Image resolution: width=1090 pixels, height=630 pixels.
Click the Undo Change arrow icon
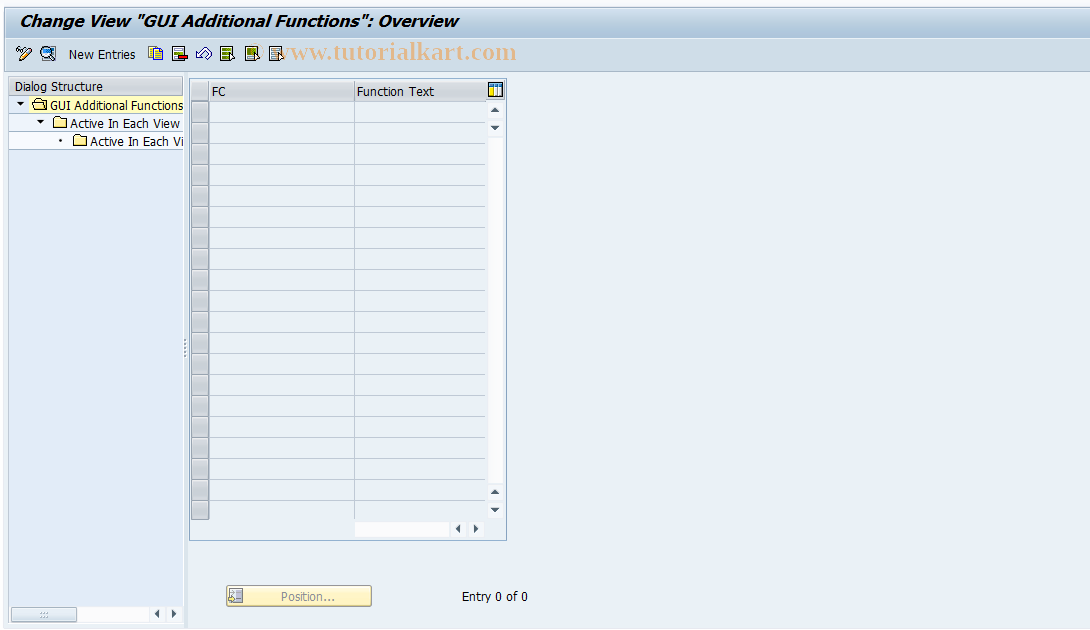pos(204,54)
